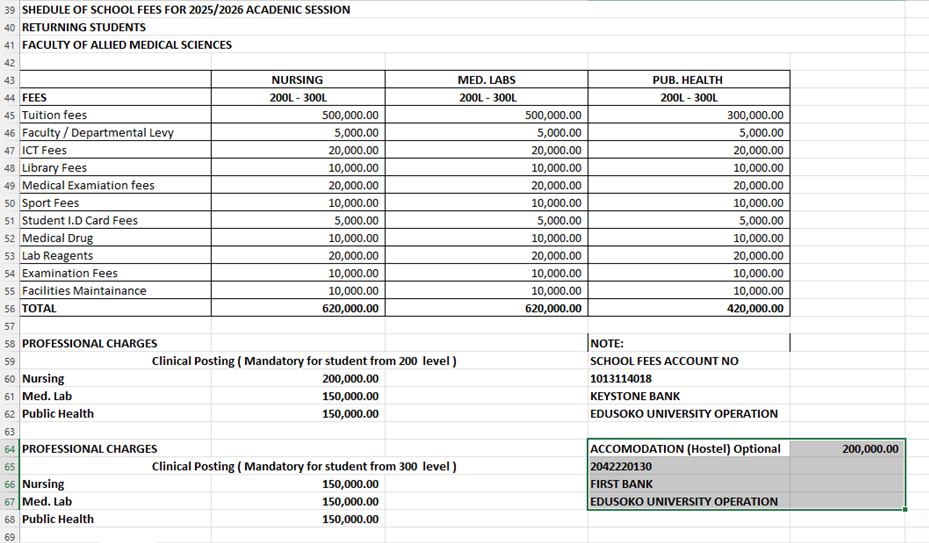Select the row 64 header
The width and height of the screenshot is (929, 543).
pos(9,449)
